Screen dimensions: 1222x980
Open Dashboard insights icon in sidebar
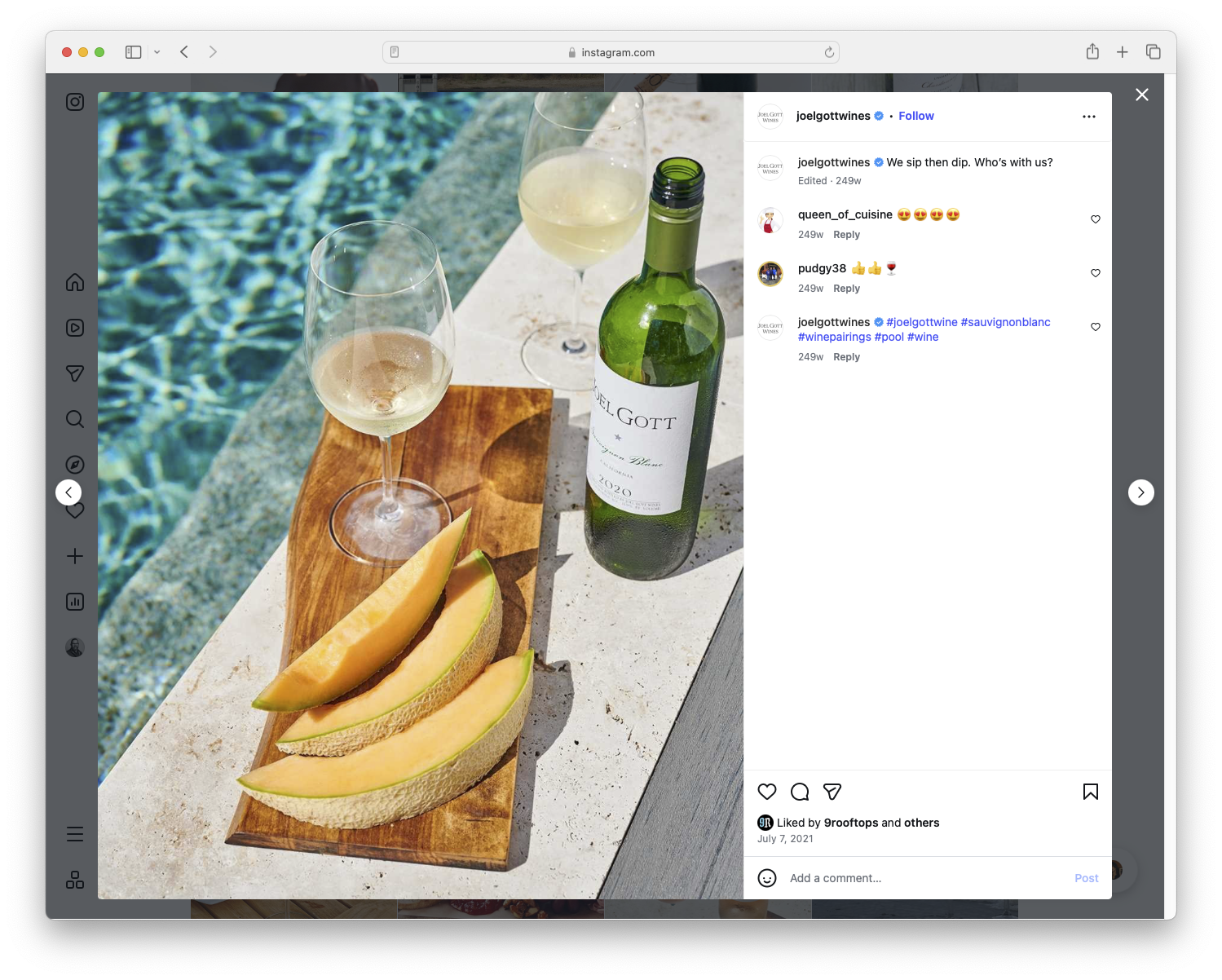pyautogui.click(x=75, y=602)
